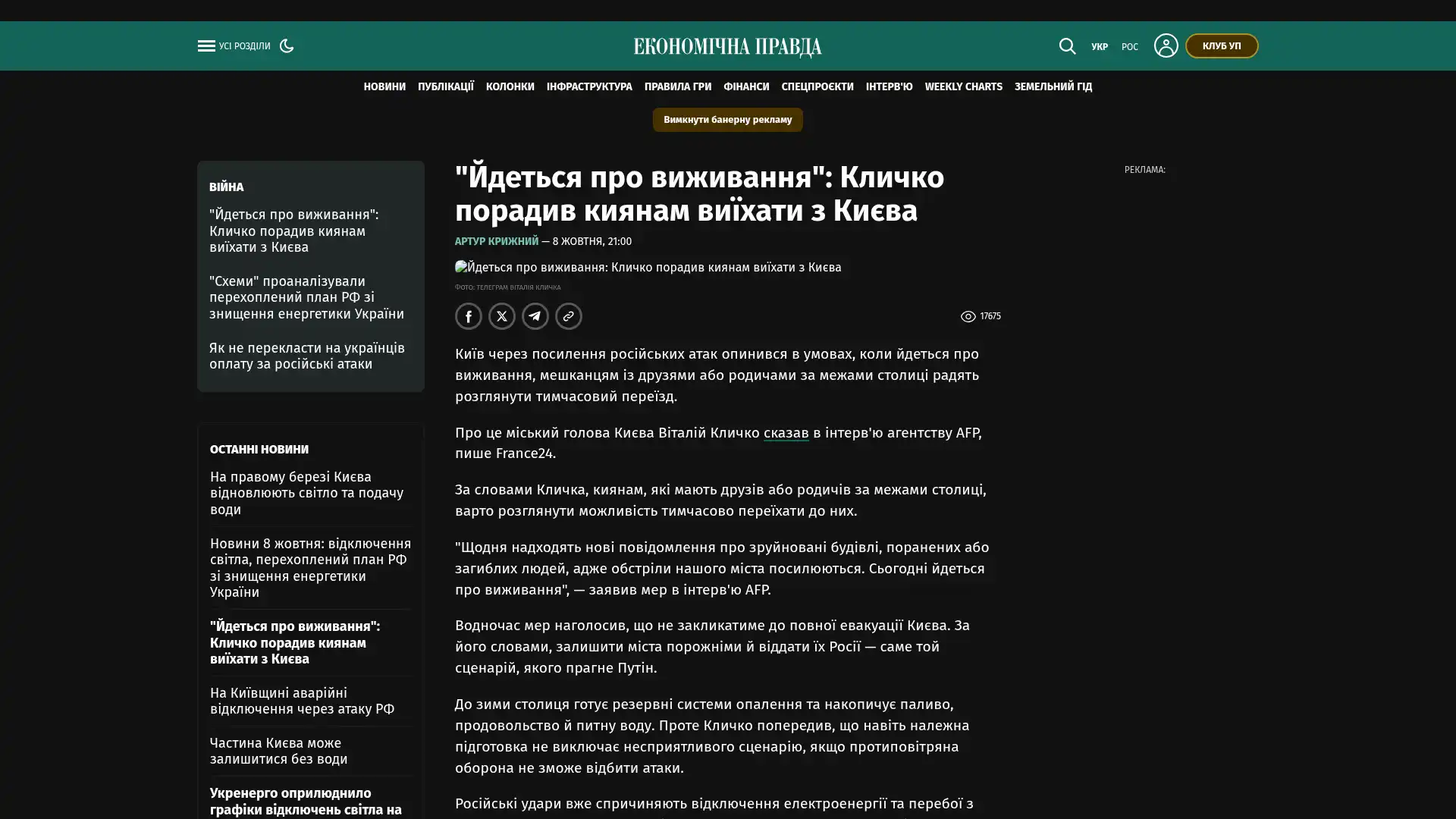Open author Артур Крижній page
The image size is (1456, 819).
497,241
